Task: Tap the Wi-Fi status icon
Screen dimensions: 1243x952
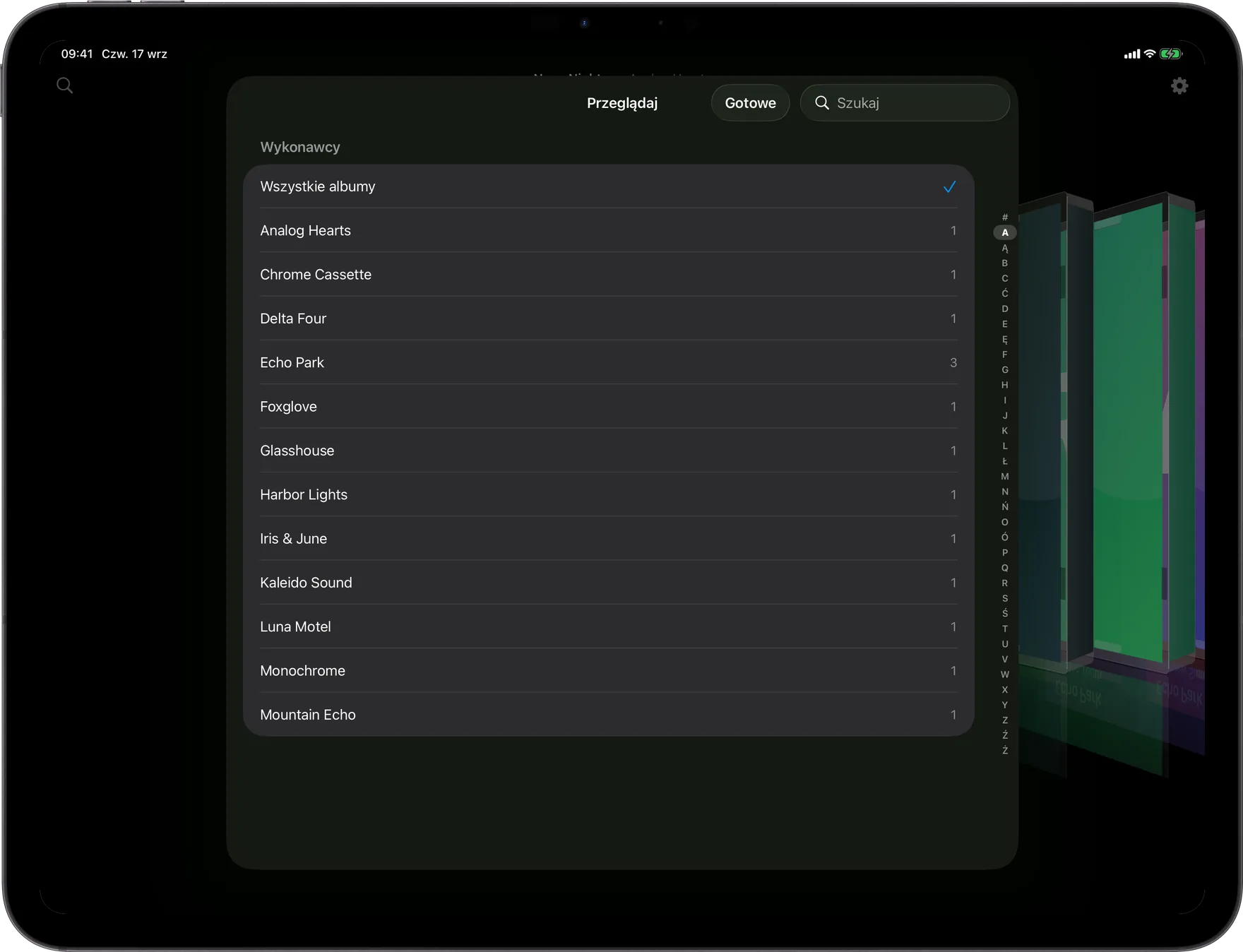Action: (x=1150, y=54)
